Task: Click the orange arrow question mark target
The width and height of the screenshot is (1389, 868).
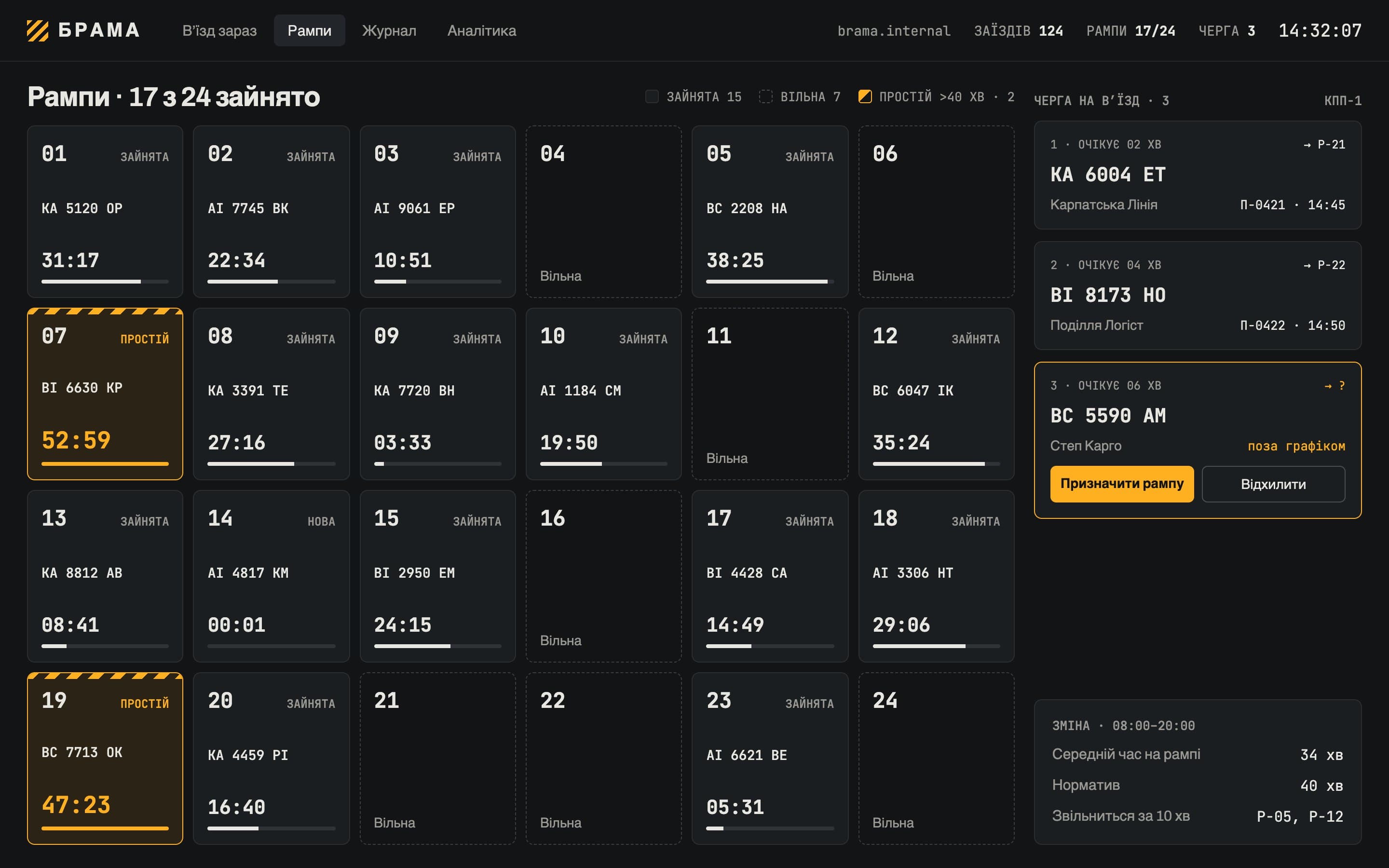Action: pos(1335,386)
